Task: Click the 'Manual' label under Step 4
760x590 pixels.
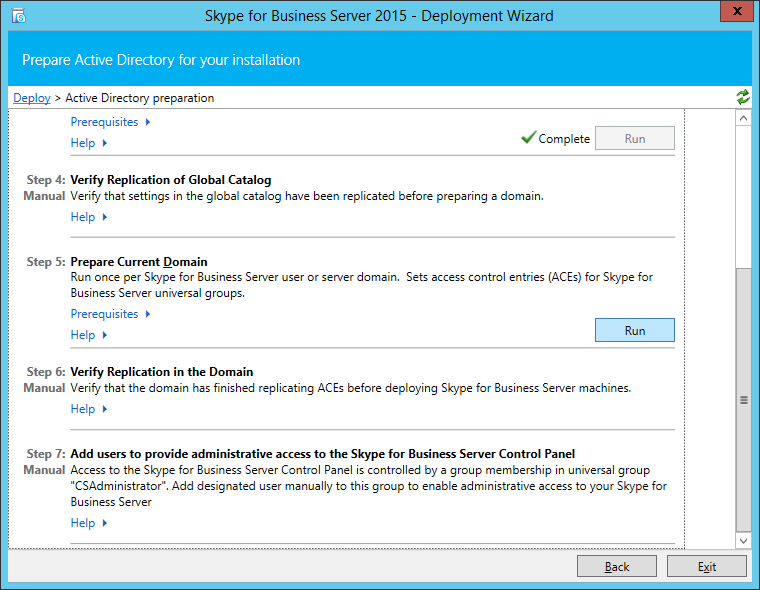Action: (x=44, y=196)
